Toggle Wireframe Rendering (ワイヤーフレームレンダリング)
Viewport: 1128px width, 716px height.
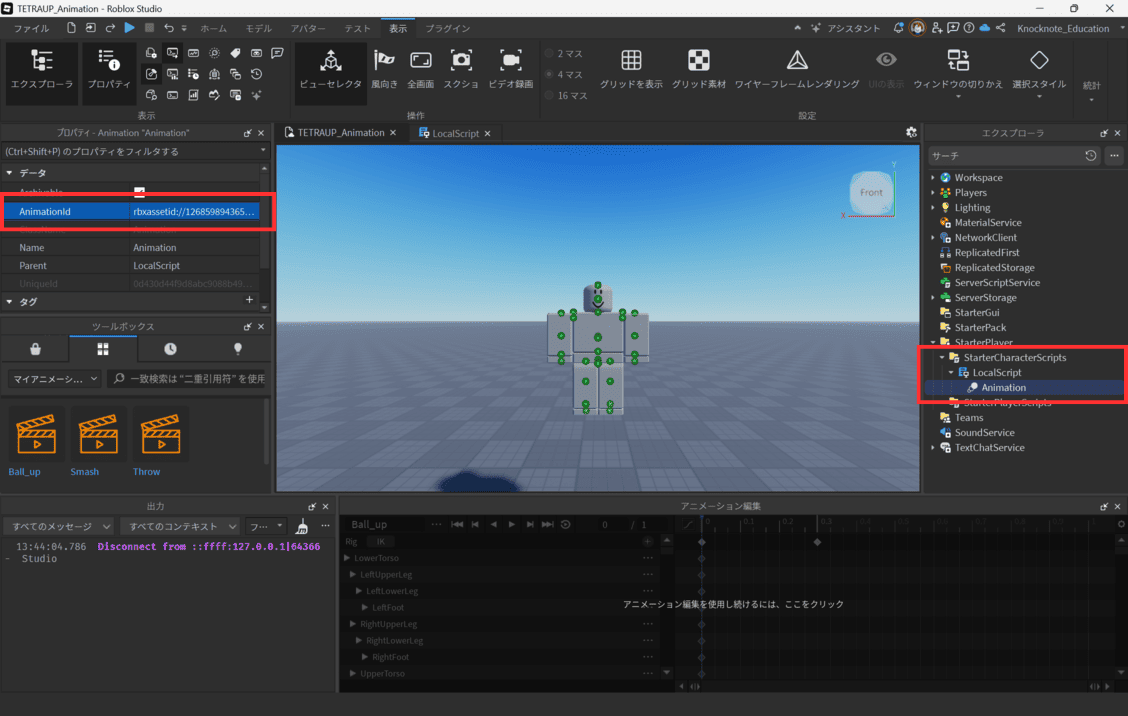[796, 70]
